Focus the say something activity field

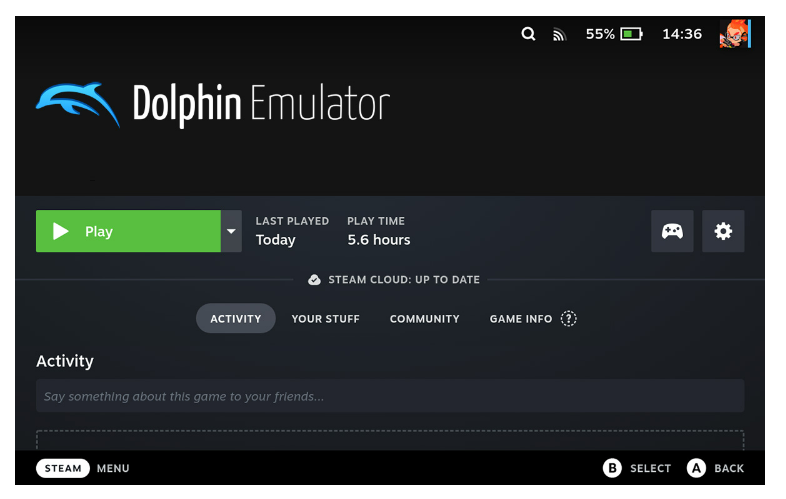pos(390,396)
